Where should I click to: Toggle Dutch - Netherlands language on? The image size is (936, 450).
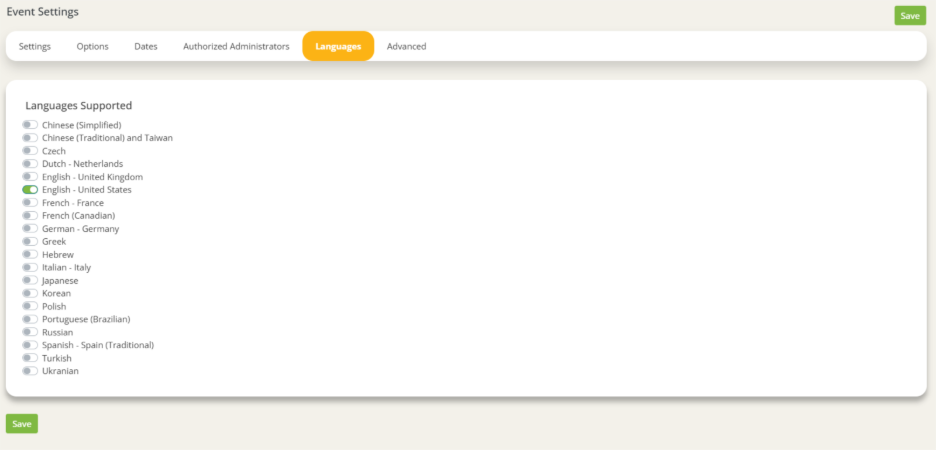(x=30, y=164)
